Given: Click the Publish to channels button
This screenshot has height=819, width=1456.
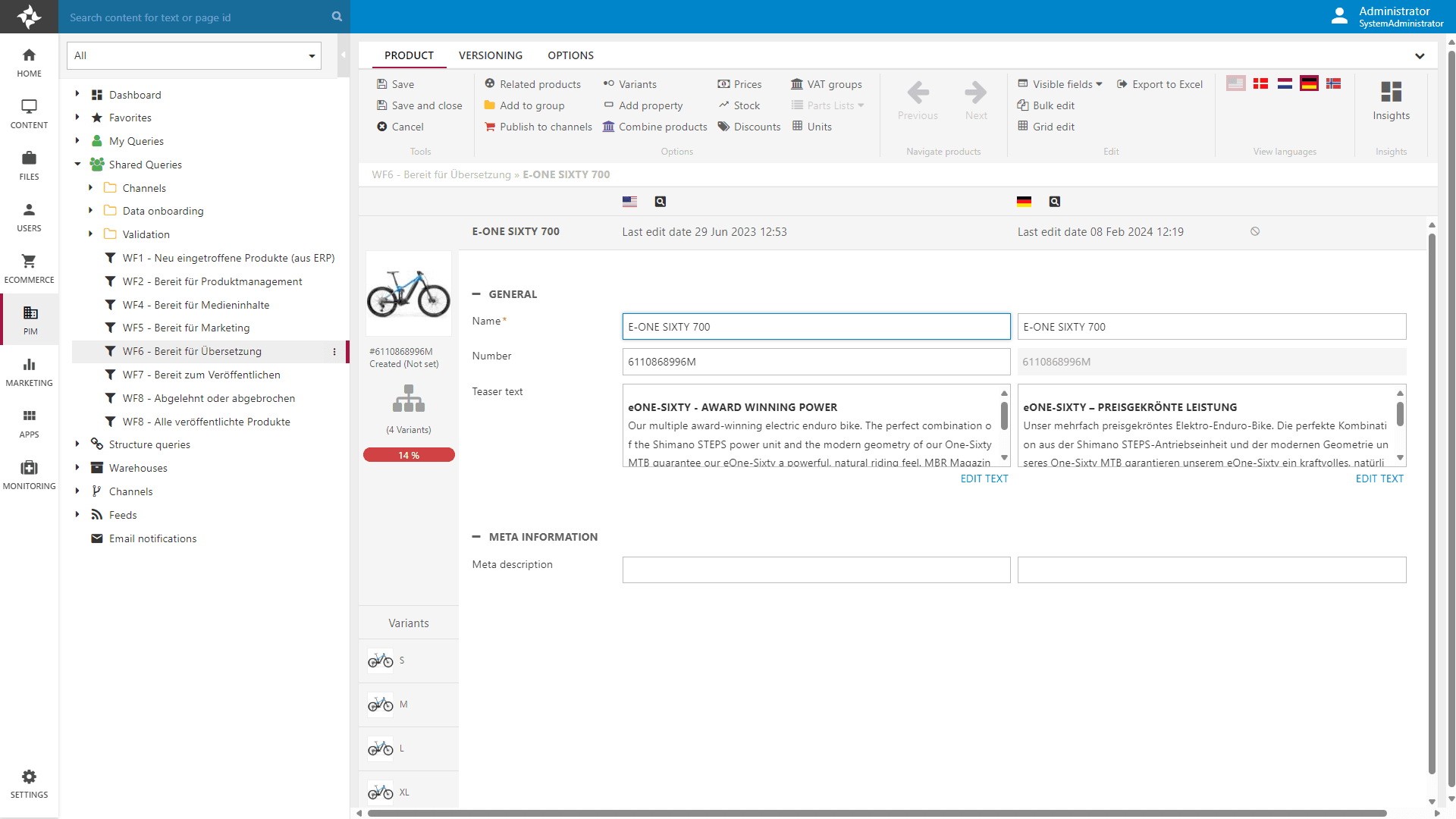Looking at the screenshot, I should pyautogui.click(x=545, y=126).
